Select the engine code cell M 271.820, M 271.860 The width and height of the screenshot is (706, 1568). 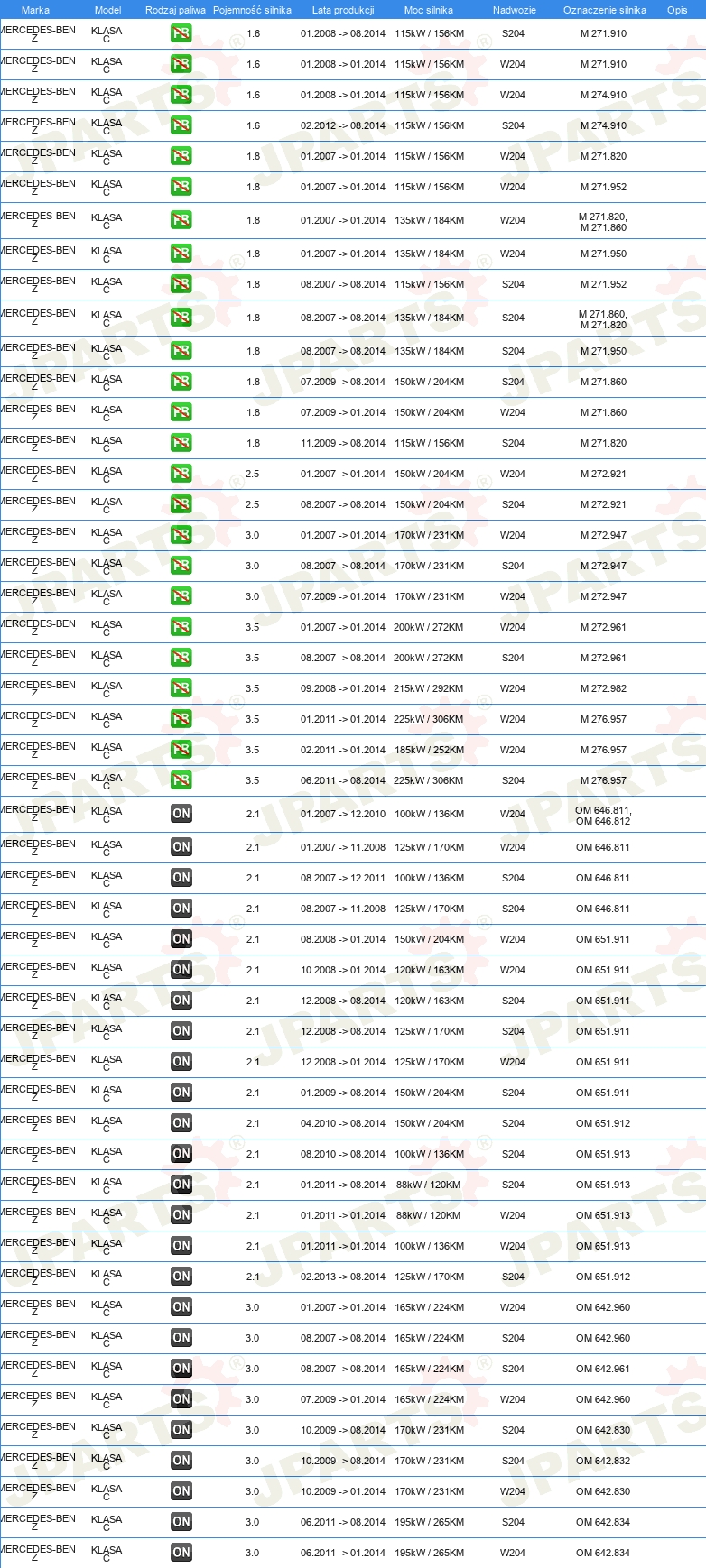tap(603, 222)
